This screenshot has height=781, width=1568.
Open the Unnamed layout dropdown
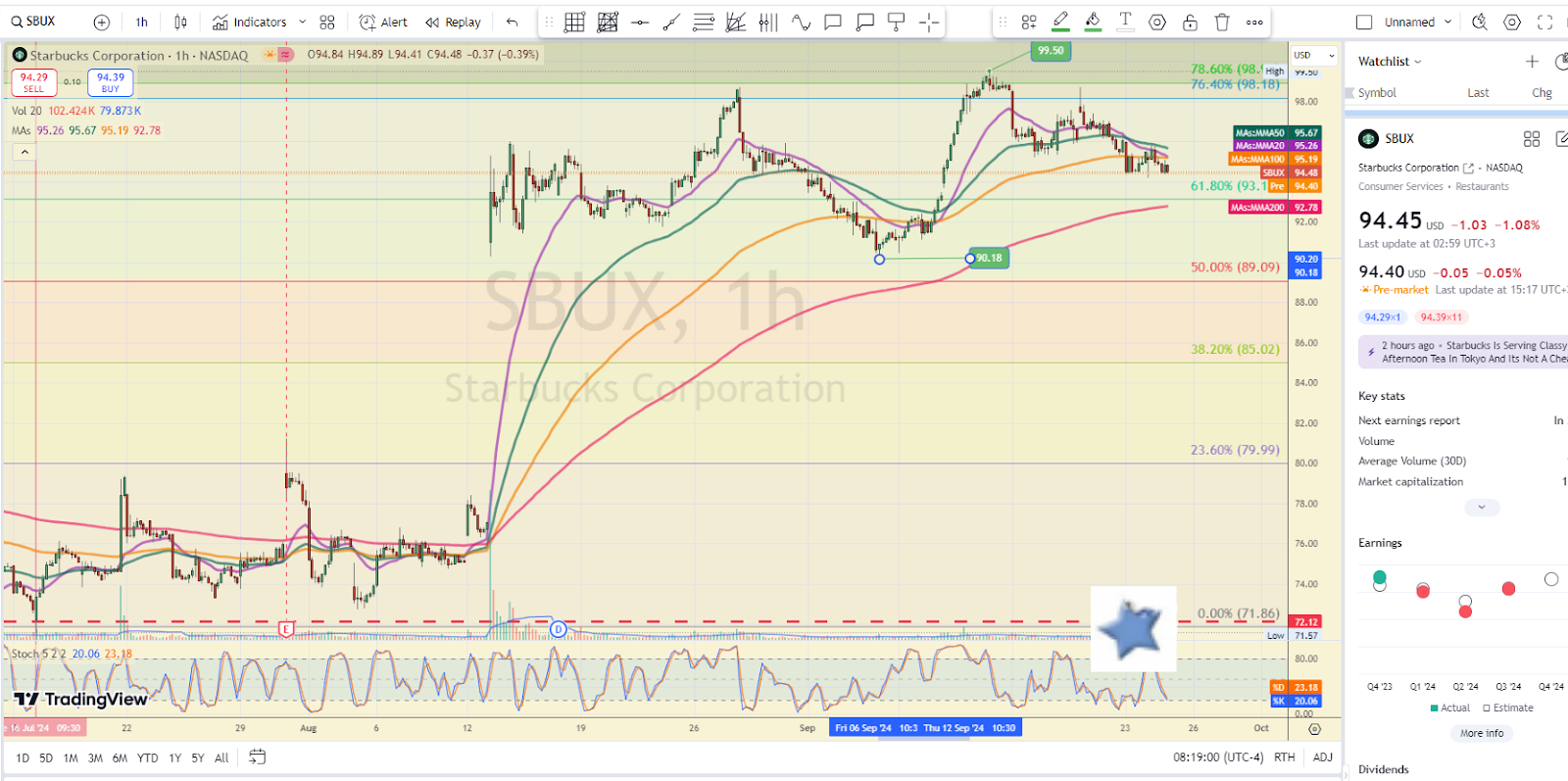click(x=1418, y=23)
